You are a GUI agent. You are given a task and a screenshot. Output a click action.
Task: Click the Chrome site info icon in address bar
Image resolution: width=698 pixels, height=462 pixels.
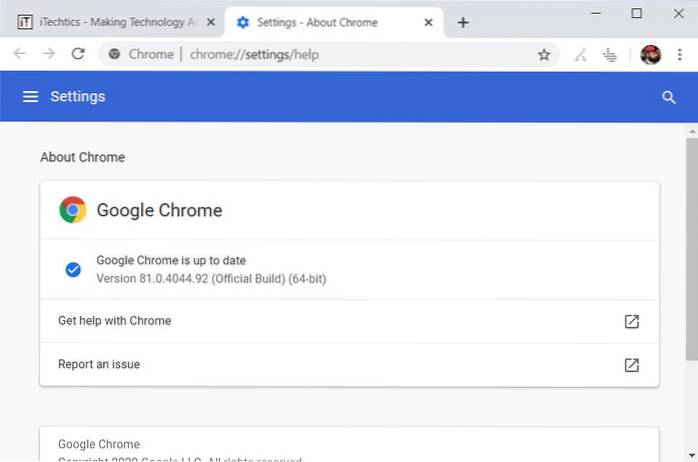114,54
